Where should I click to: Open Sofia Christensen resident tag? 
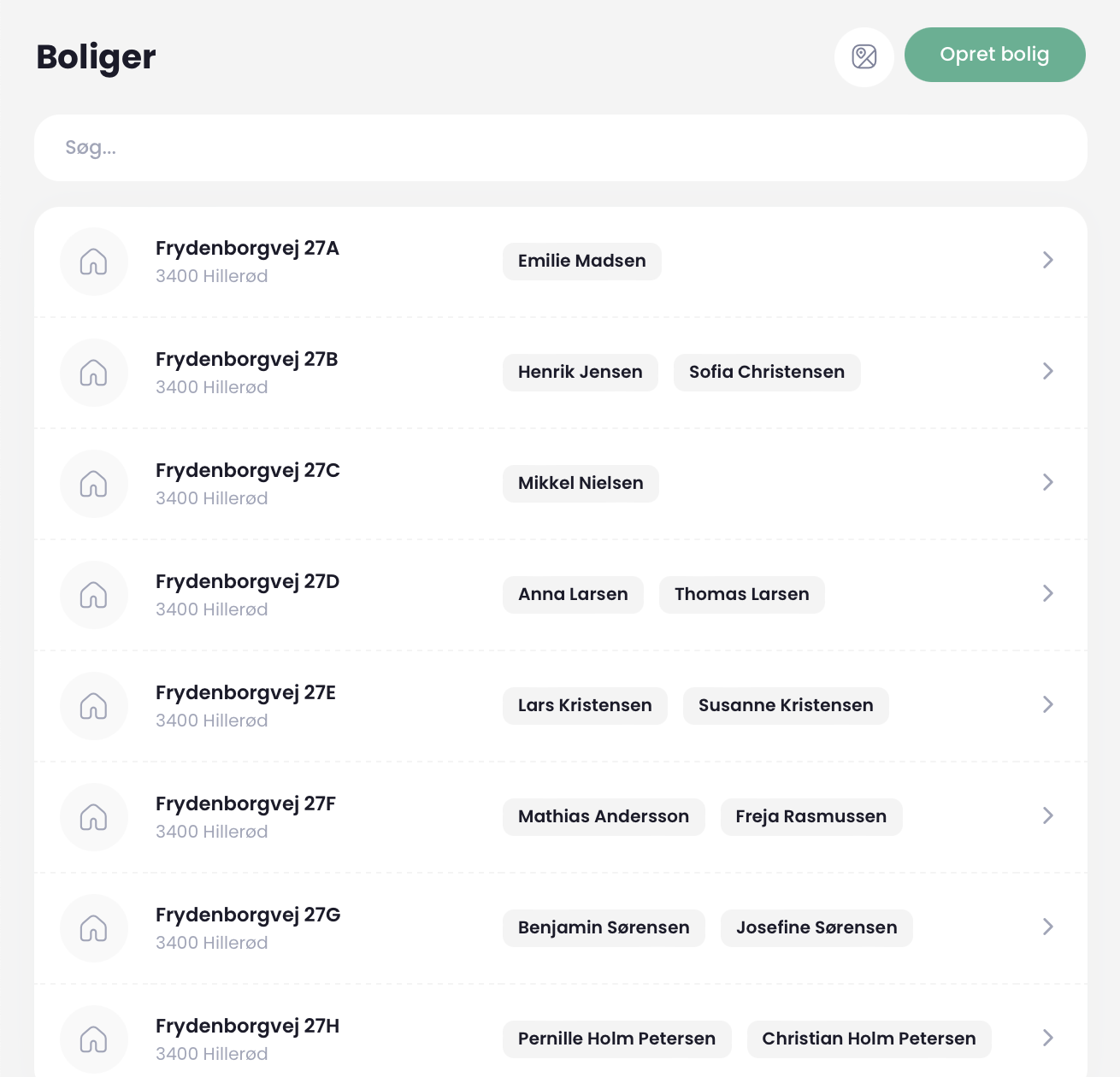coord(767,373)
